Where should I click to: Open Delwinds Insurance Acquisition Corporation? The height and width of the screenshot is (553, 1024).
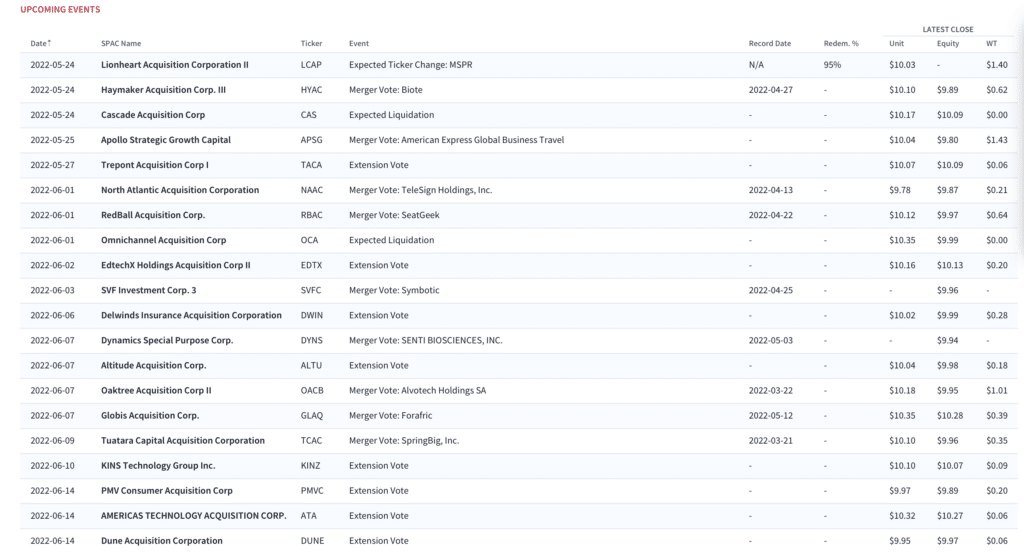191,315
